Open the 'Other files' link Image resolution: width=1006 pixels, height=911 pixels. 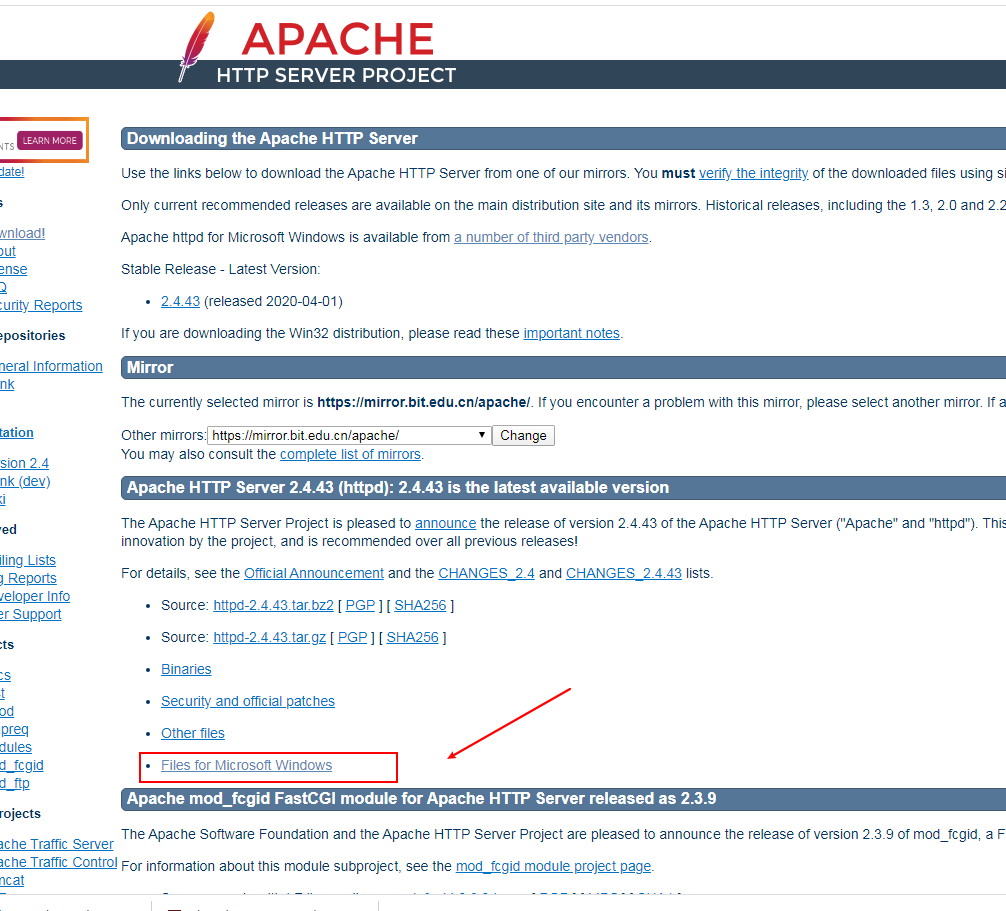tap(192, 734)
